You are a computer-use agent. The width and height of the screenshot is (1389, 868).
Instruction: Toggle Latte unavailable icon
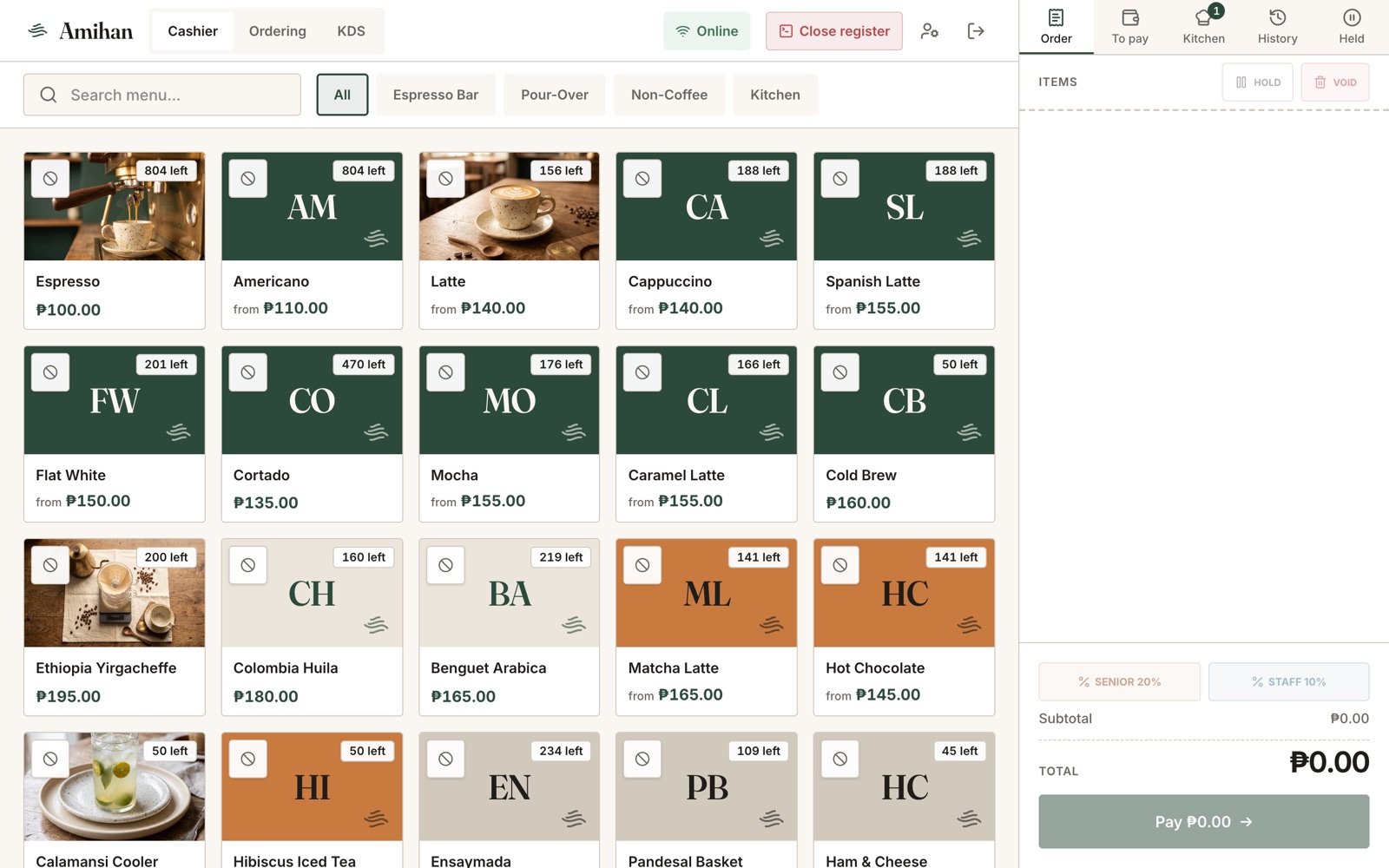coord(445,179)
